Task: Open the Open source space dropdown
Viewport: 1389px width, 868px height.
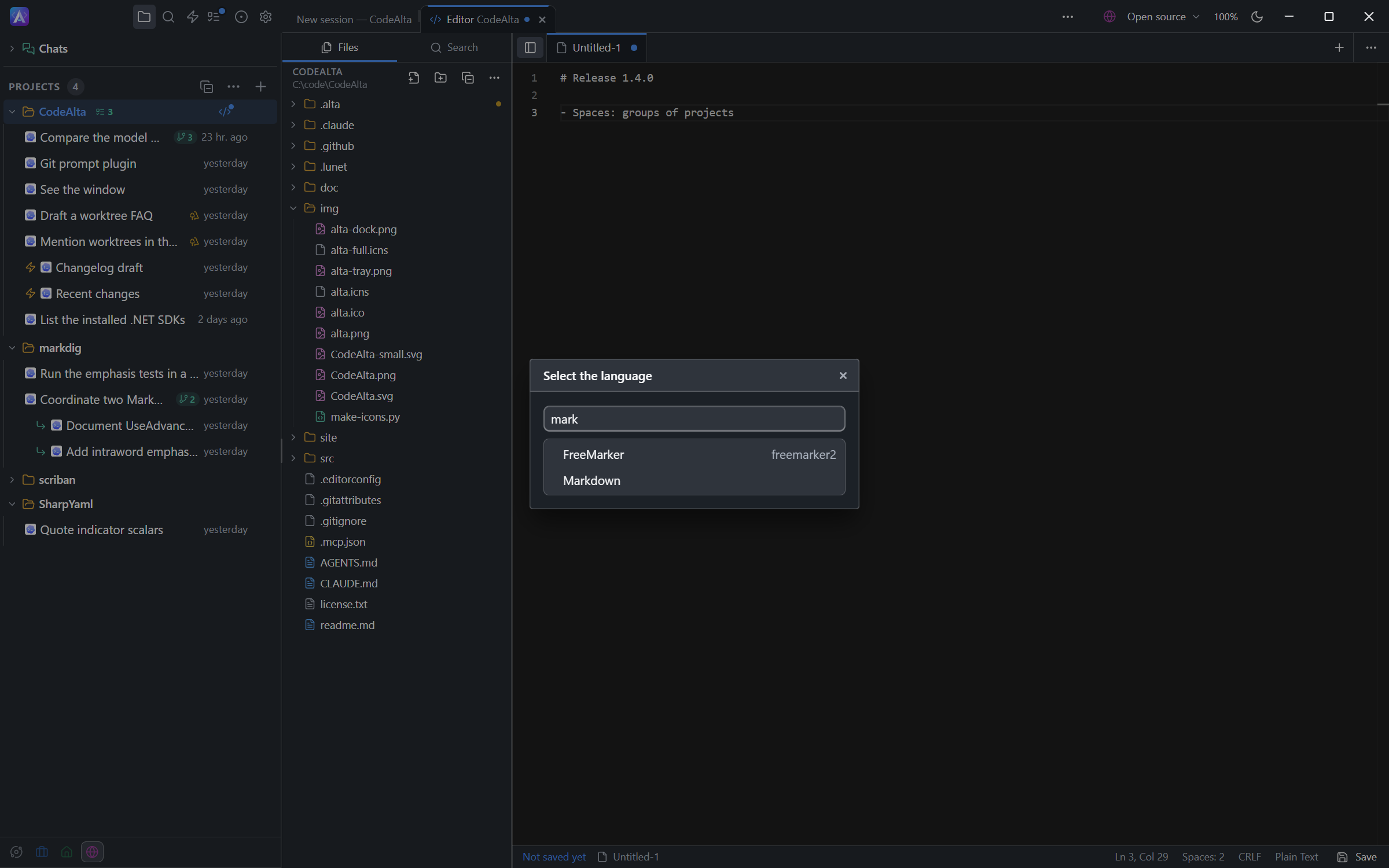Action: [1152, 17]
